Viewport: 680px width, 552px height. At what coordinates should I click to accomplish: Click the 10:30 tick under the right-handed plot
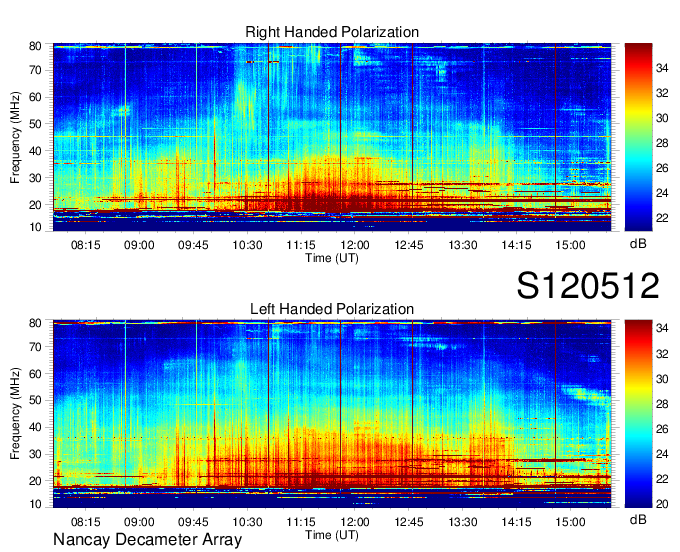247,245
